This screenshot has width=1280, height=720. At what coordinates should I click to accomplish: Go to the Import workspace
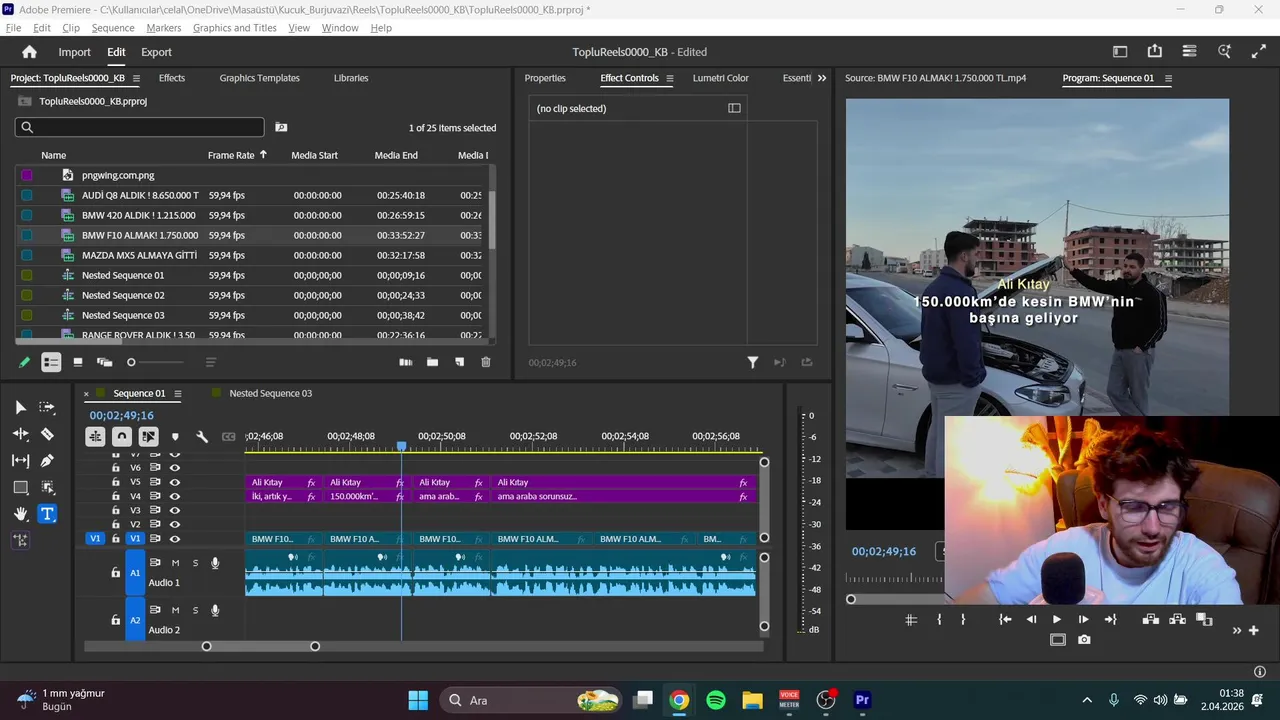74,52
